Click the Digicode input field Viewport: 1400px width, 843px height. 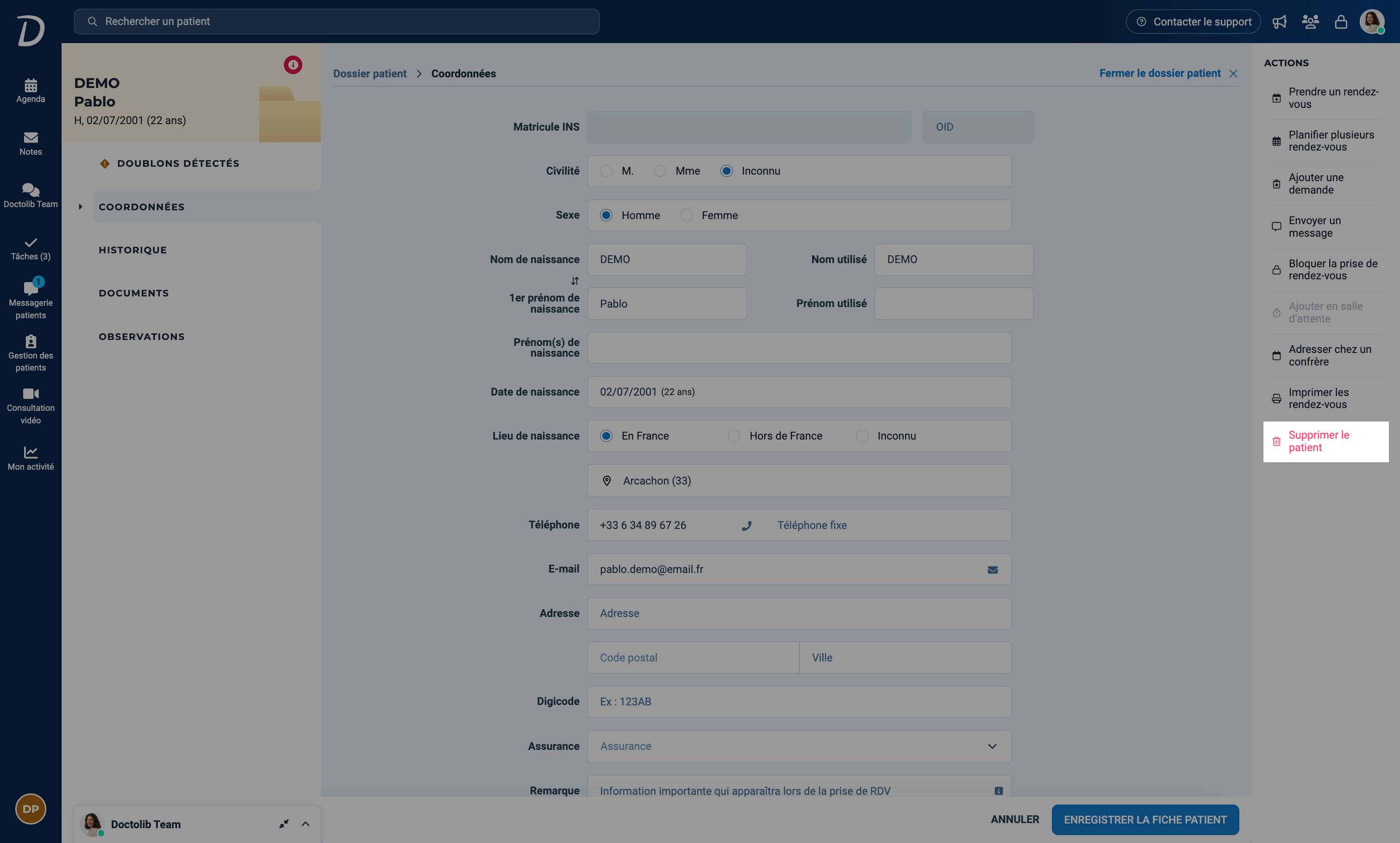point(800,702)
